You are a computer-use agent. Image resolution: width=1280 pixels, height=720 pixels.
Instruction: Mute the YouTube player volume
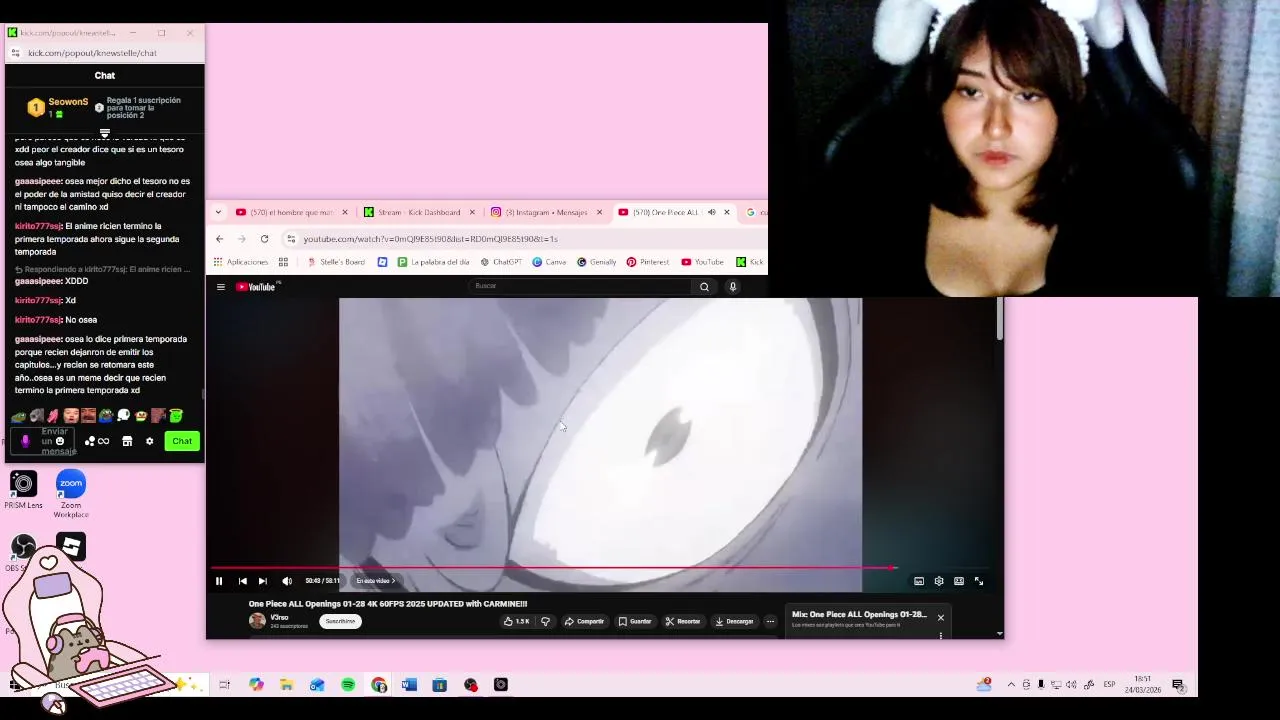tap(287, 581)
